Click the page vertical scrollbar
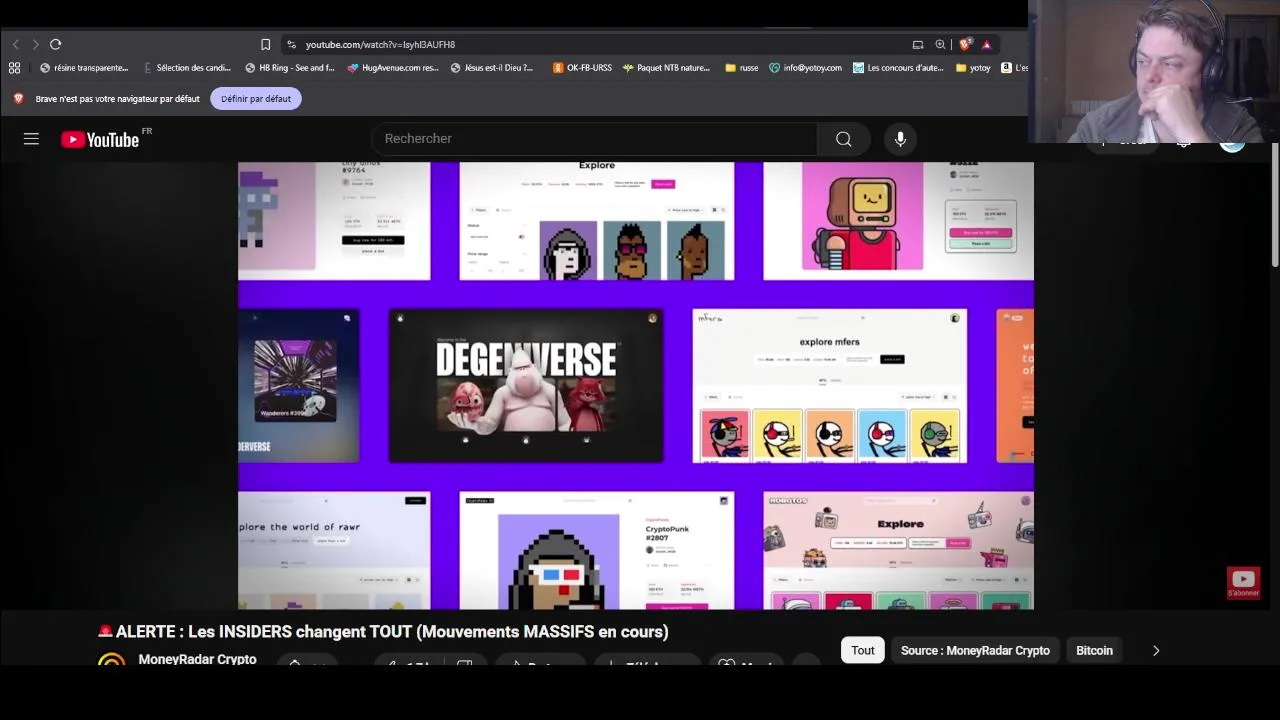 tap(1274, 205)
